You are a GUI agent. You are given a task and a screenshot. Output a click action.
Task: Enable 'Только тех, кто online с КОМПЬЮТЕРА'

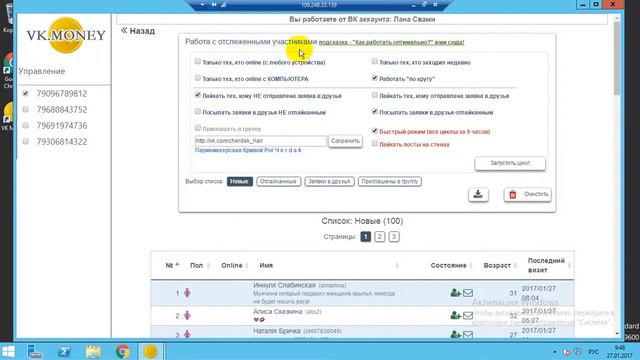198,78
